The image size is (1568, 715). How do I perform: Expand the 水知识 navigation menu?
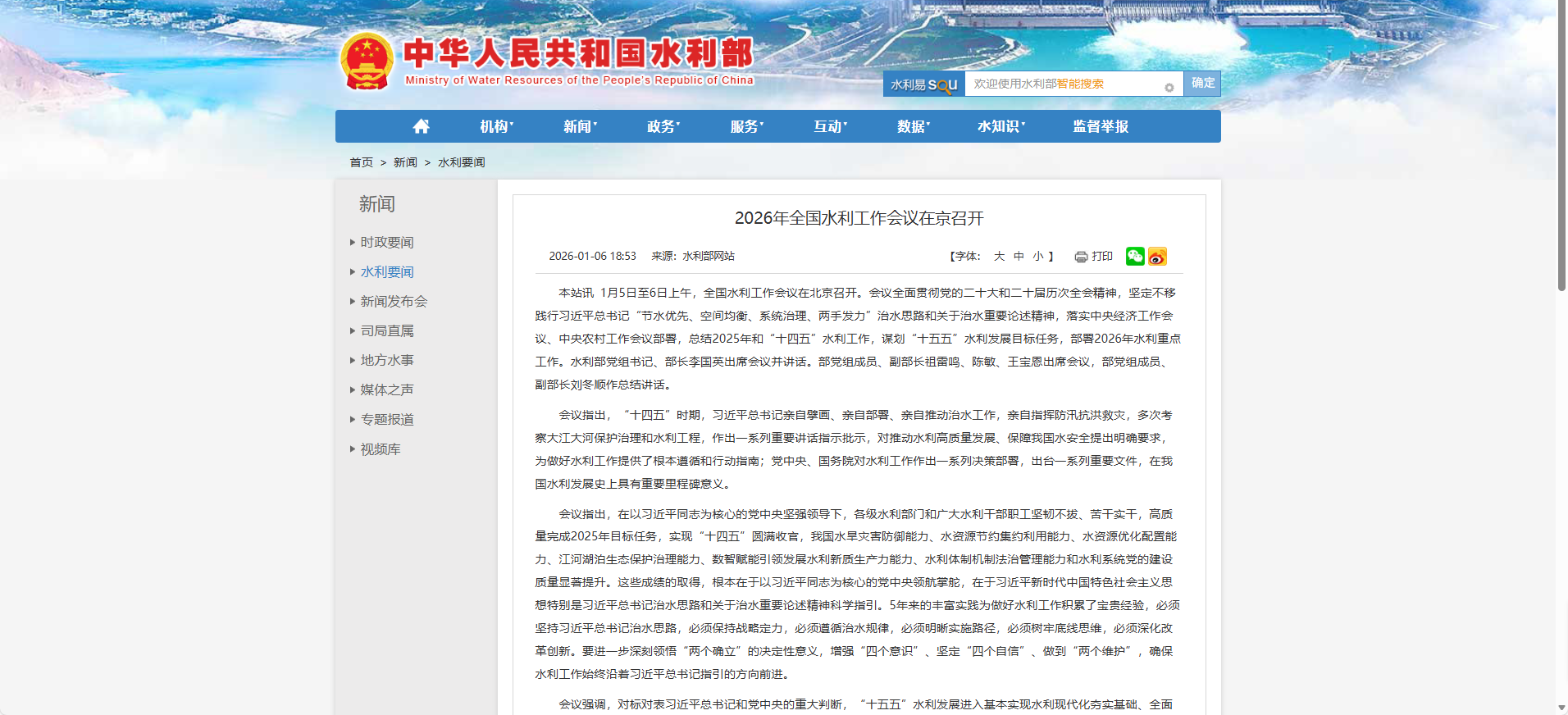coord(1001,126)
